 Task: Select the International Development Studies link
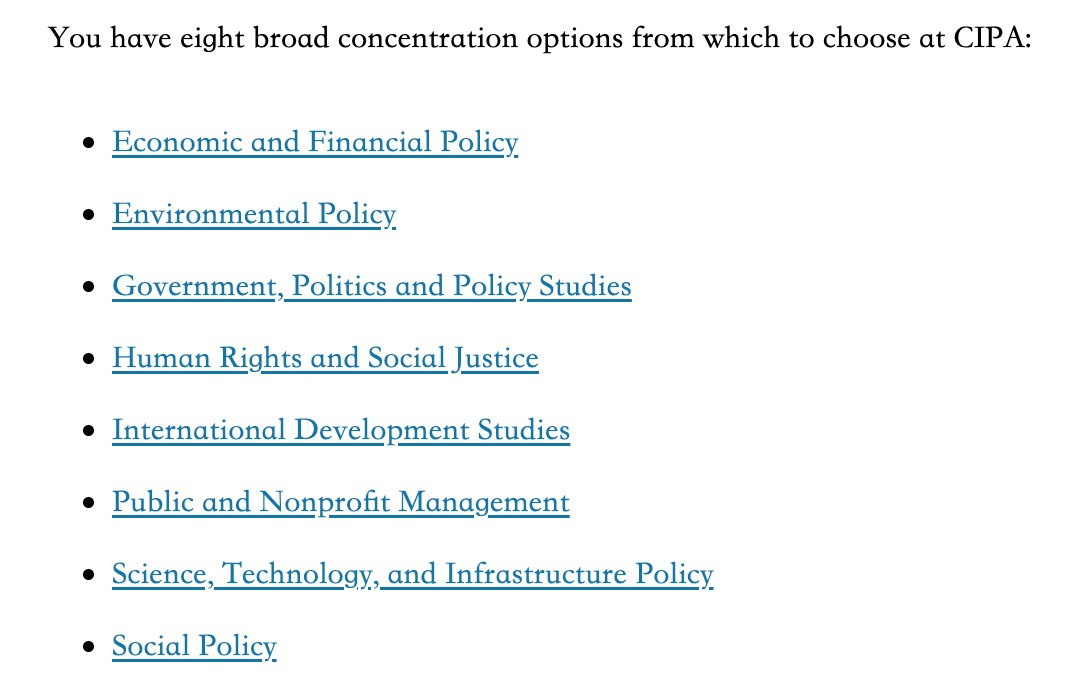coord(341,431)
